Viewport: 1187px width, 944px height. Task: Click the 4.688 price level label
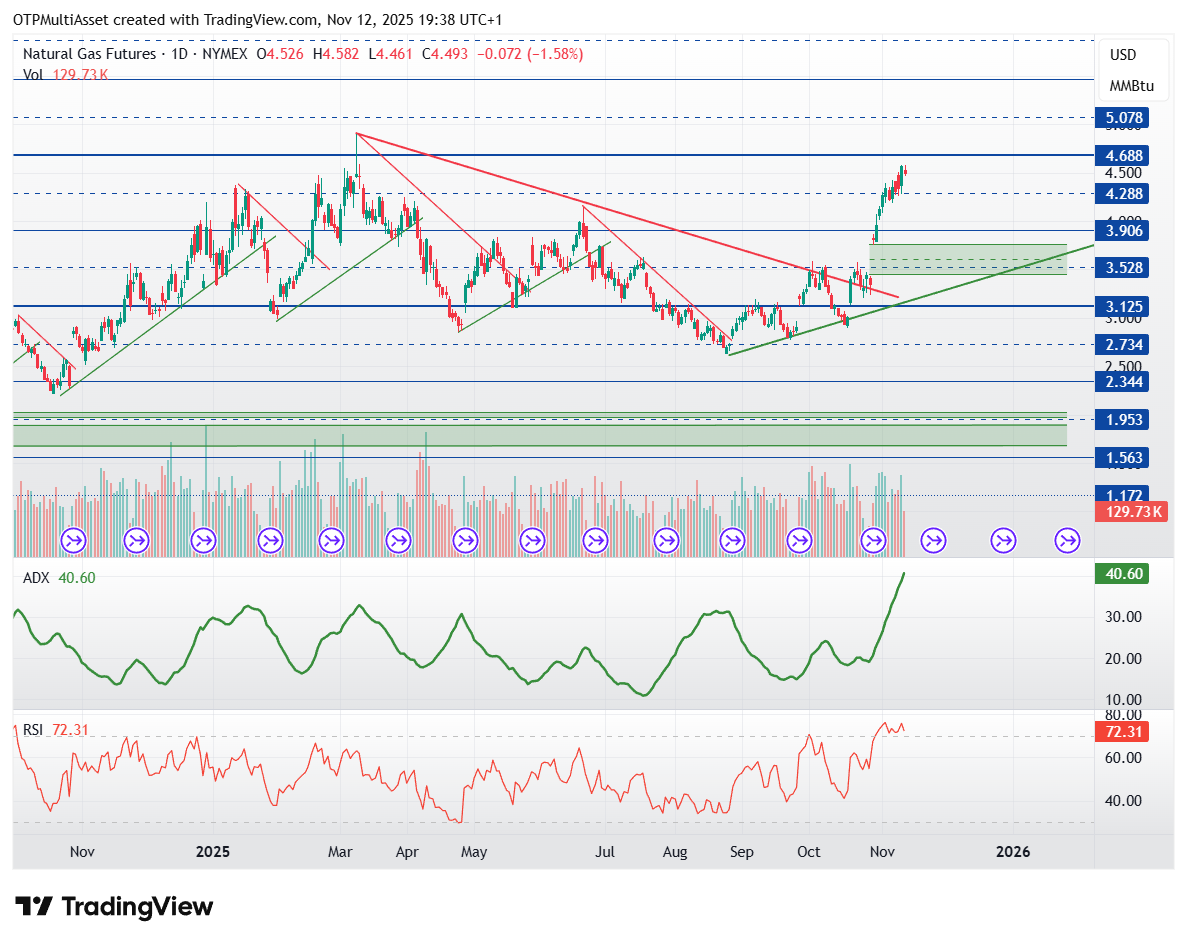tap(1124, 155)
